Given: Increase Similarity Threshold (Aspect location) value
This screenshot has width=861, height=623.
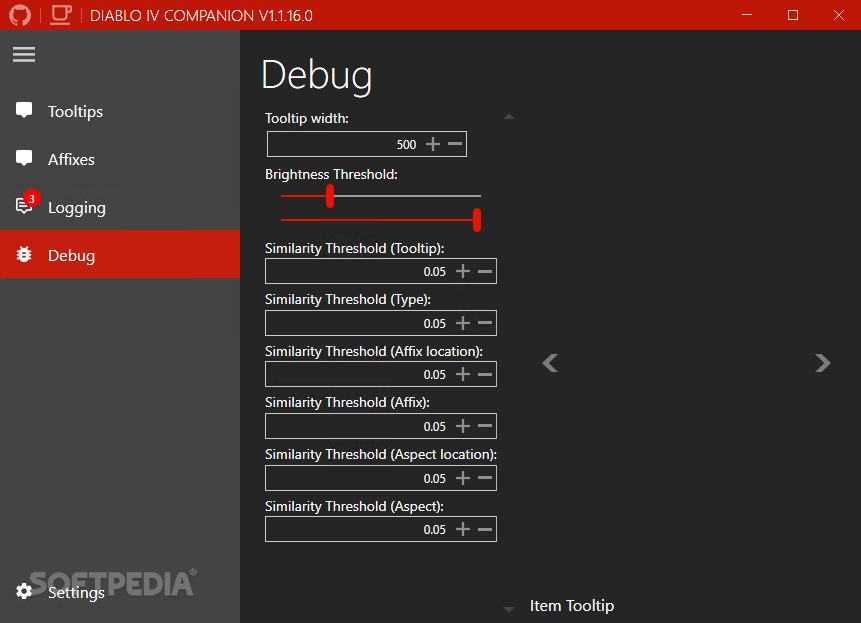Looking at the screenshot, I should [x=463, y=478].
